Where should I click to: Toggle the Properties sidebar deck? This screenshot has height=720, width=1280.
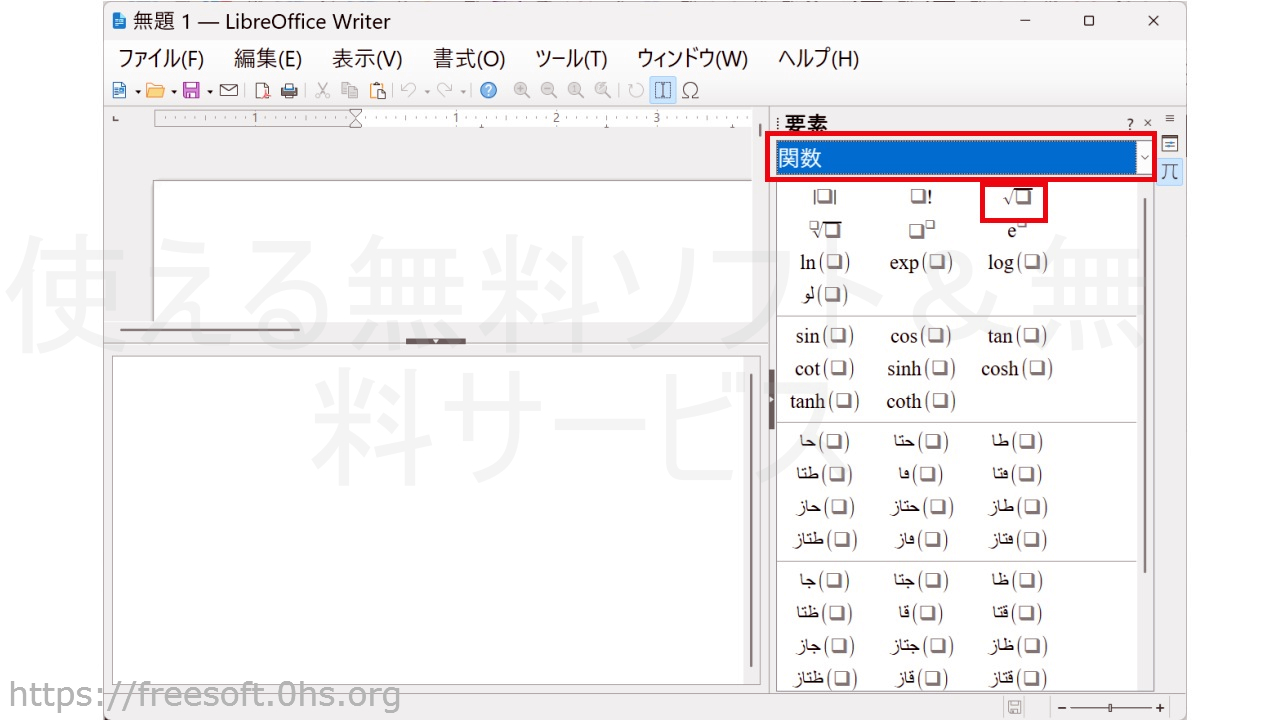pos(1169,144)
